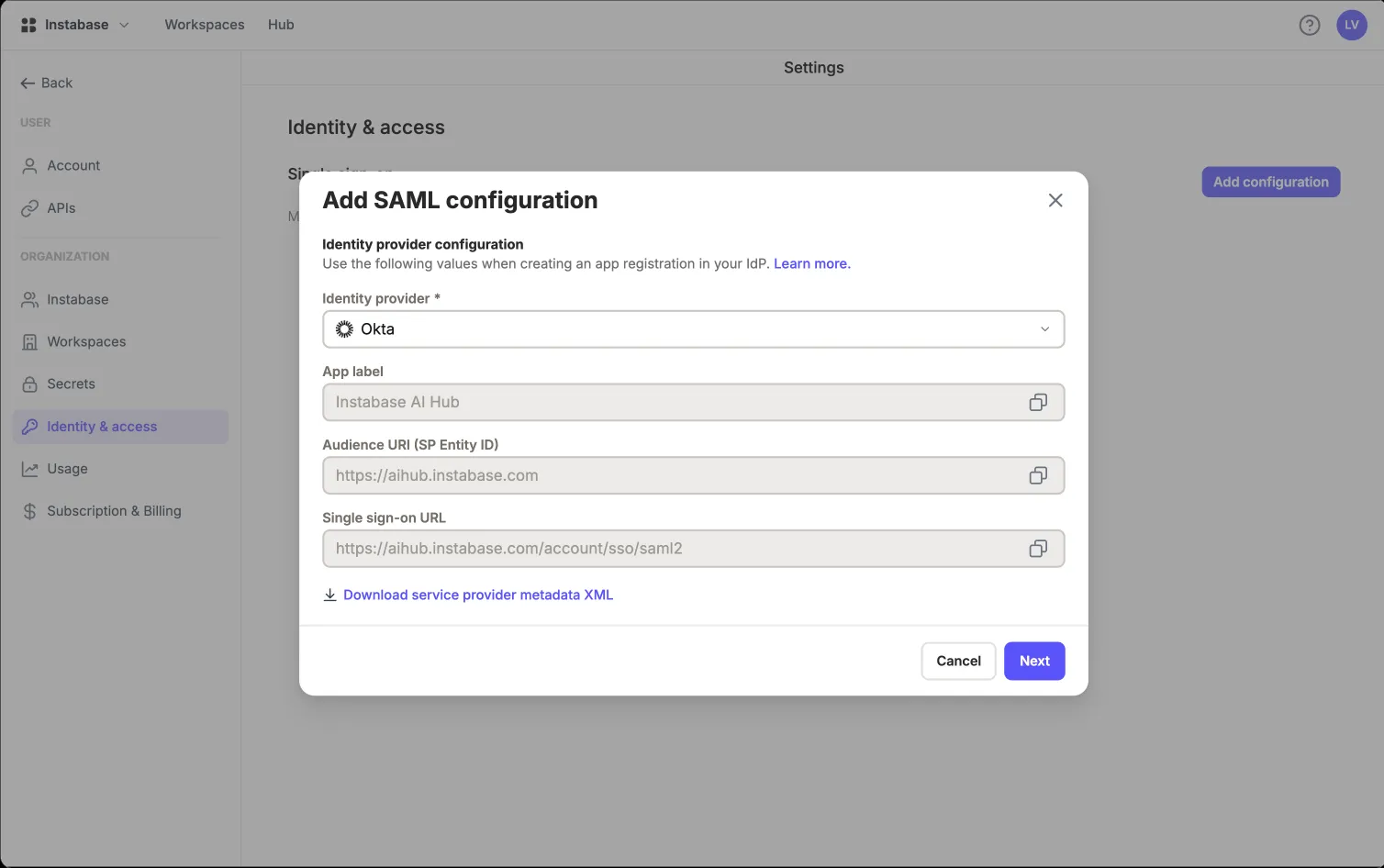Copy the Audience URI value

pos(1038,475)
